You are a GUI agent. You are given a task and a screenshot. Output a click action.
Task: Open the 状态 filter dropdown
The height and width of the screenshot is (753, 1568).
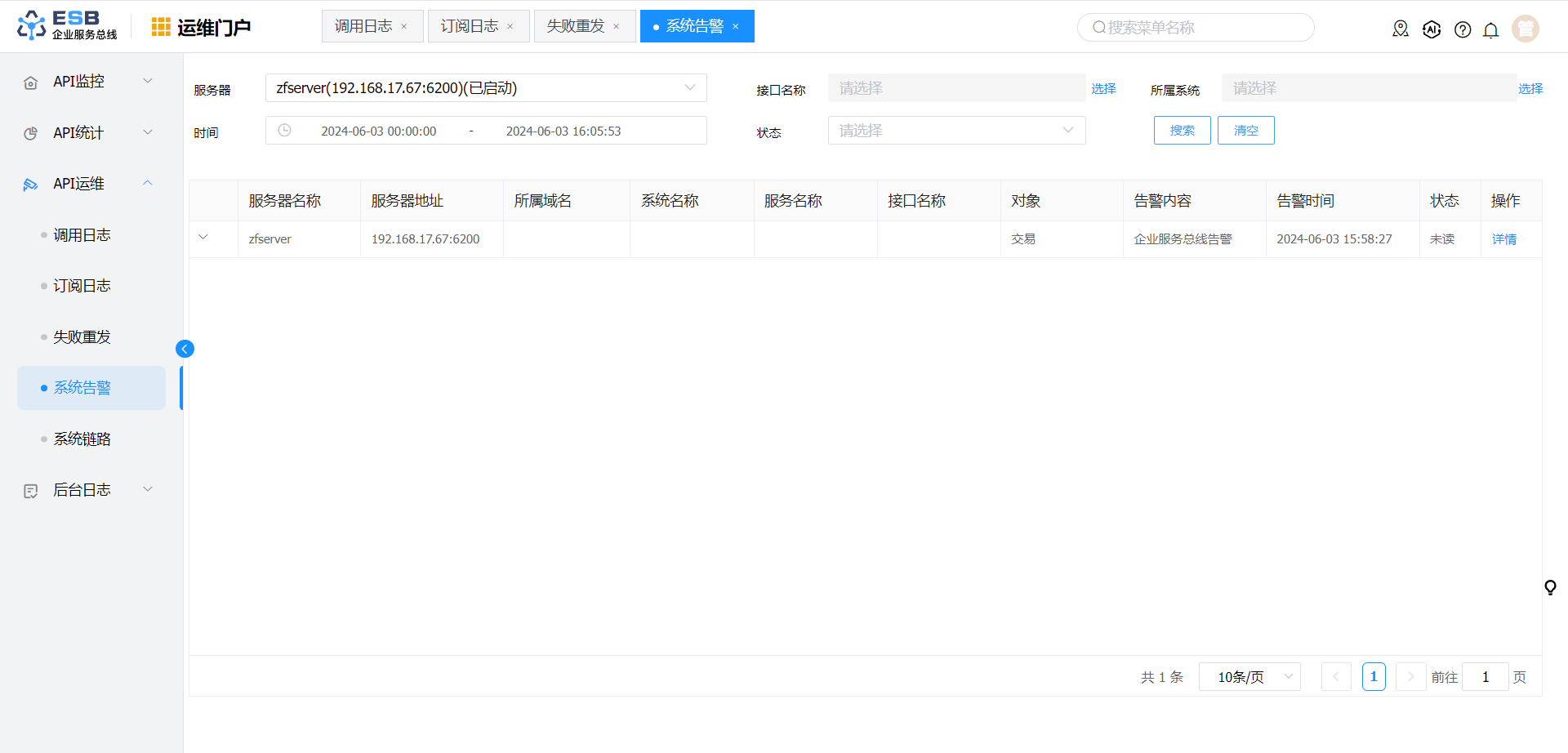point(956,131)
